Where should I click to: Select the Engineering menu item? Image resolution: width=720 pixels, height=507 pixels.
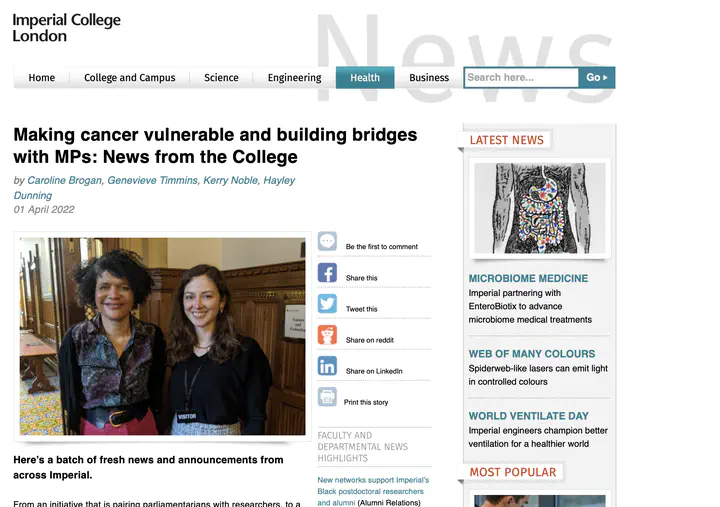[294, 78]
